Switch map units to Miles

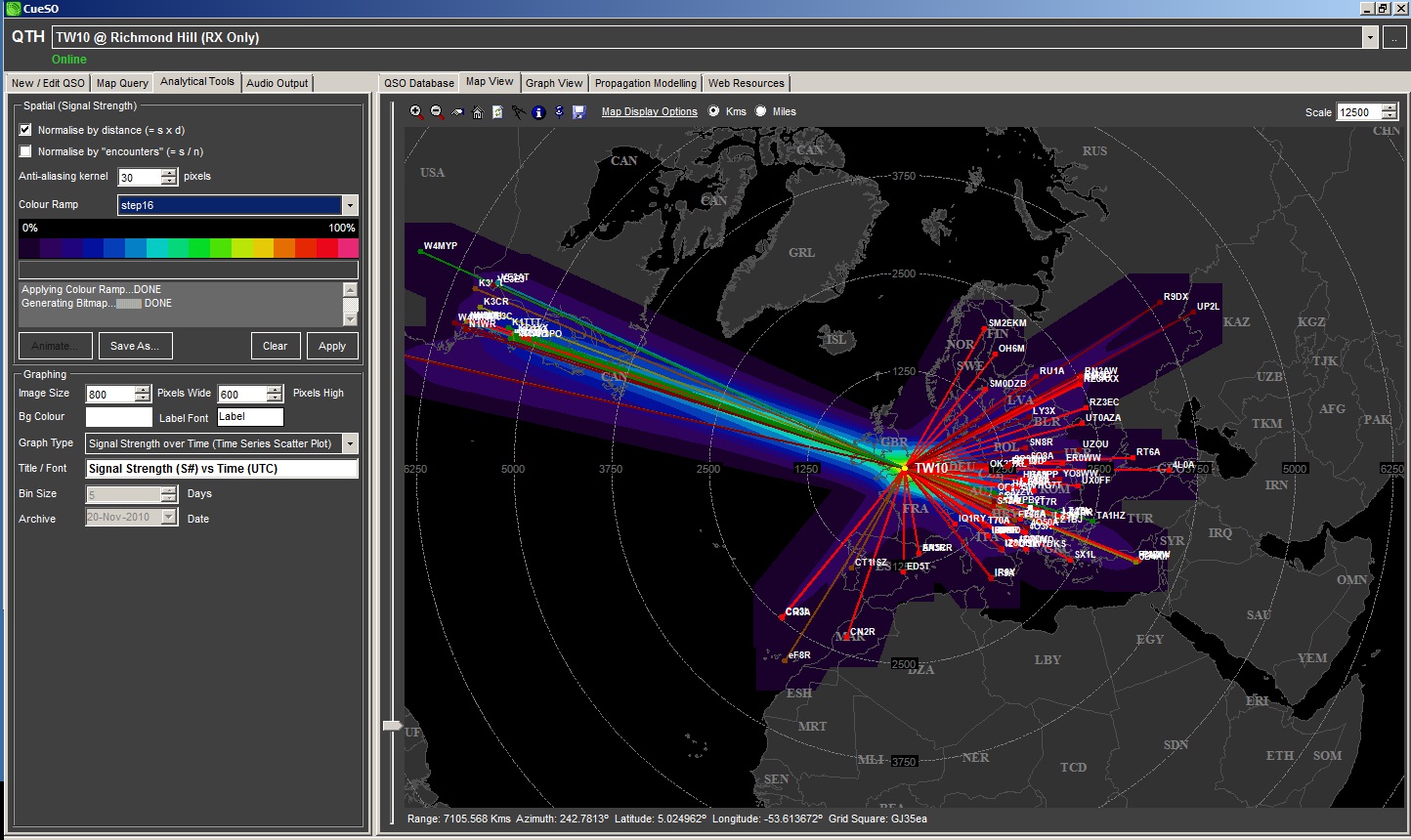tap(761, 111)
